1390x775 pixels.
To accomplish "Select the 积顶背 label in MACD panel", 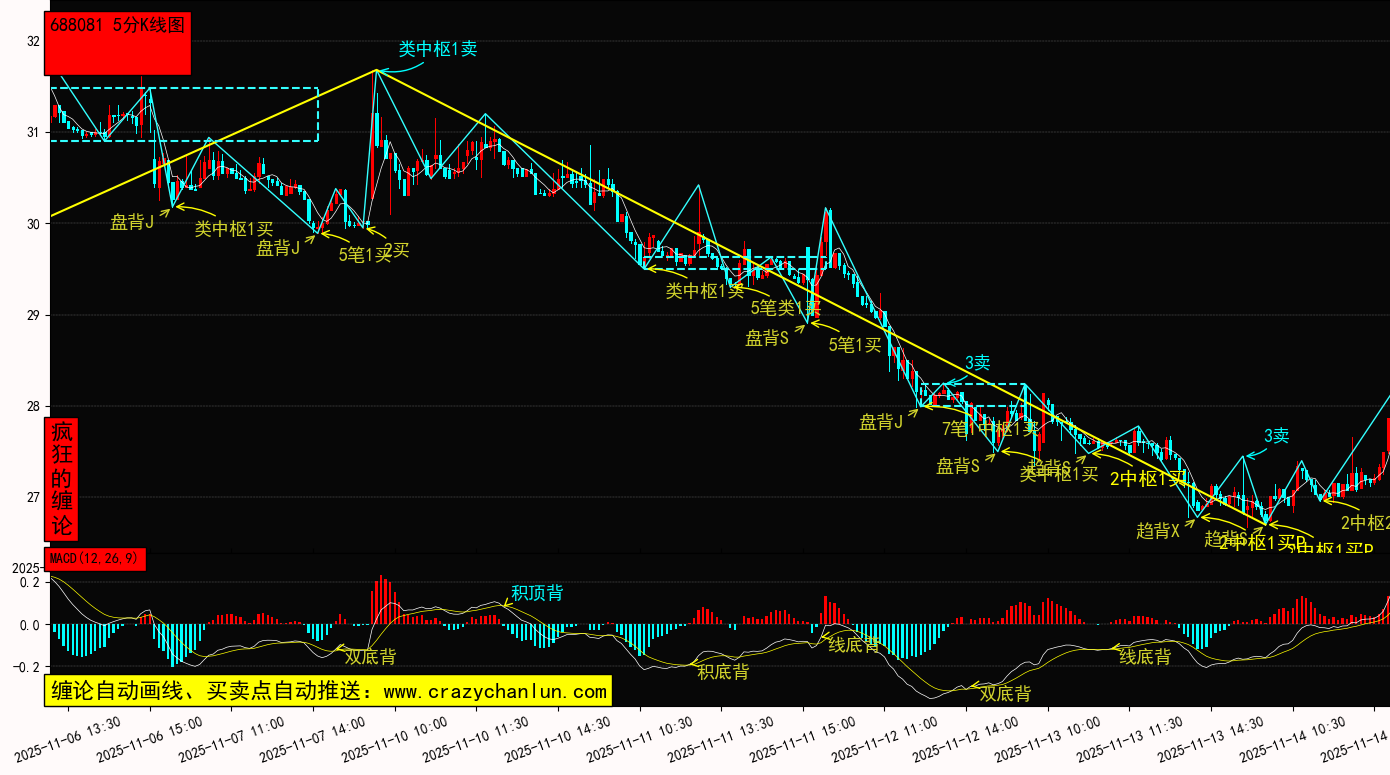I will pyautogui.click(x=536, y=593).
